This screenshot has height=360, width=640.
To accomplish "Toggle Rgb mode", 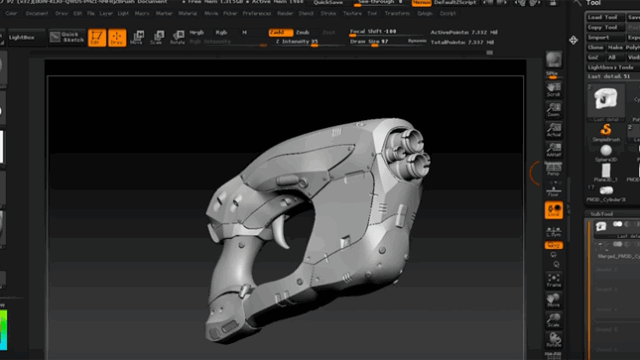I will [221, 32].
